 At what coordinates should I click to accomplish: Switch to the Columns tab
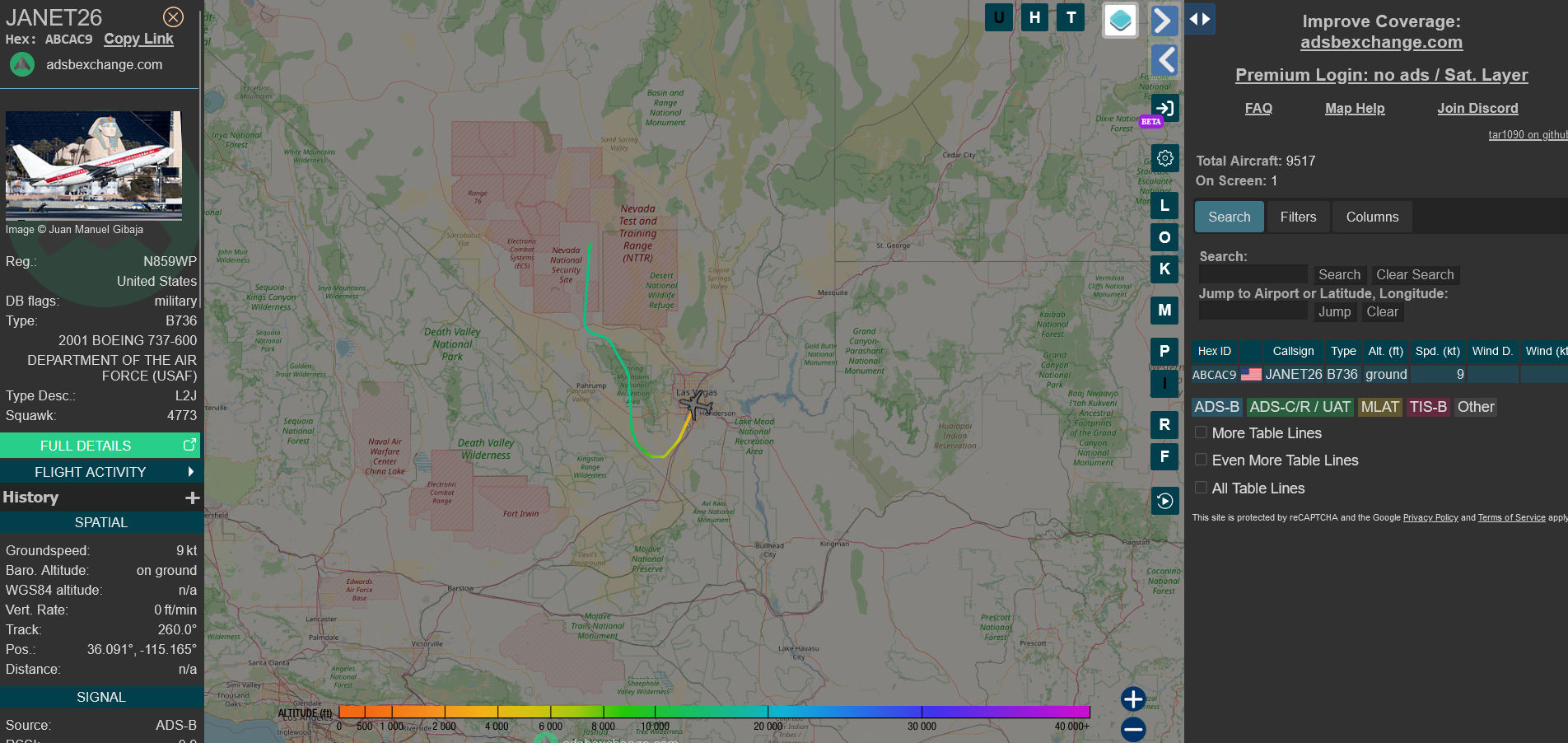tap(1372, 217)
